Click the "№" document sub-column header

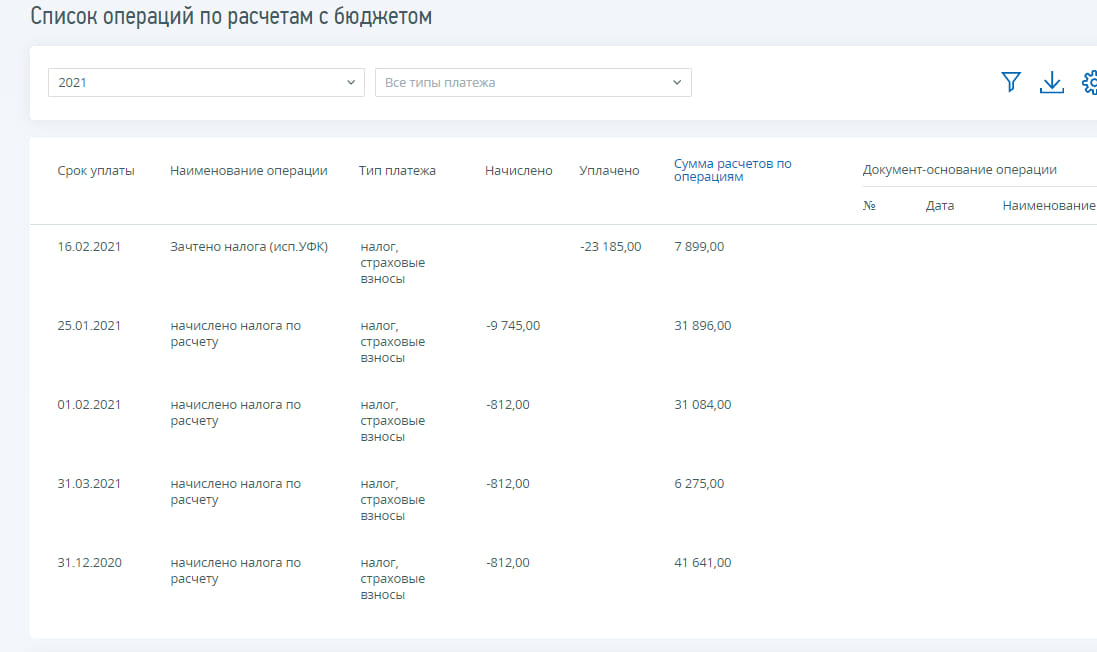pos(869,206)
